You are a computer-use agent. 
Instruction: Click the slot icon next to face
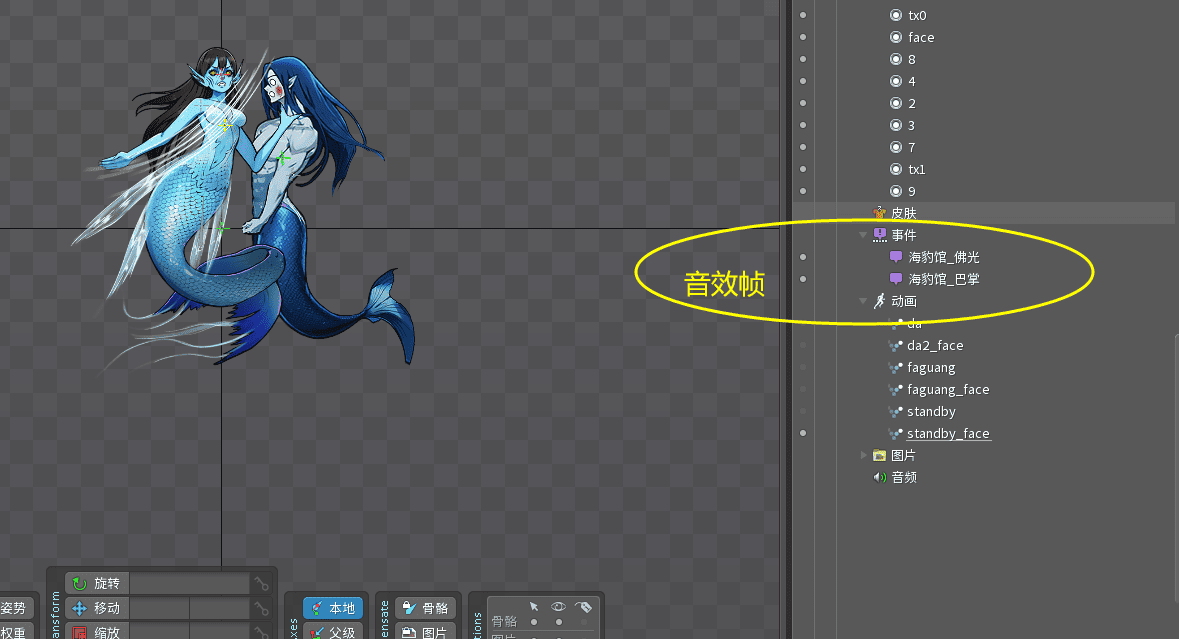pos(895,37)
